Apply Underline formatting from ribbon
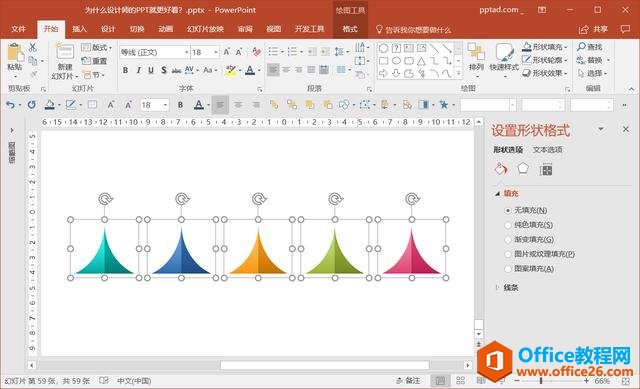The image size is (640, 389). (151, 70)
